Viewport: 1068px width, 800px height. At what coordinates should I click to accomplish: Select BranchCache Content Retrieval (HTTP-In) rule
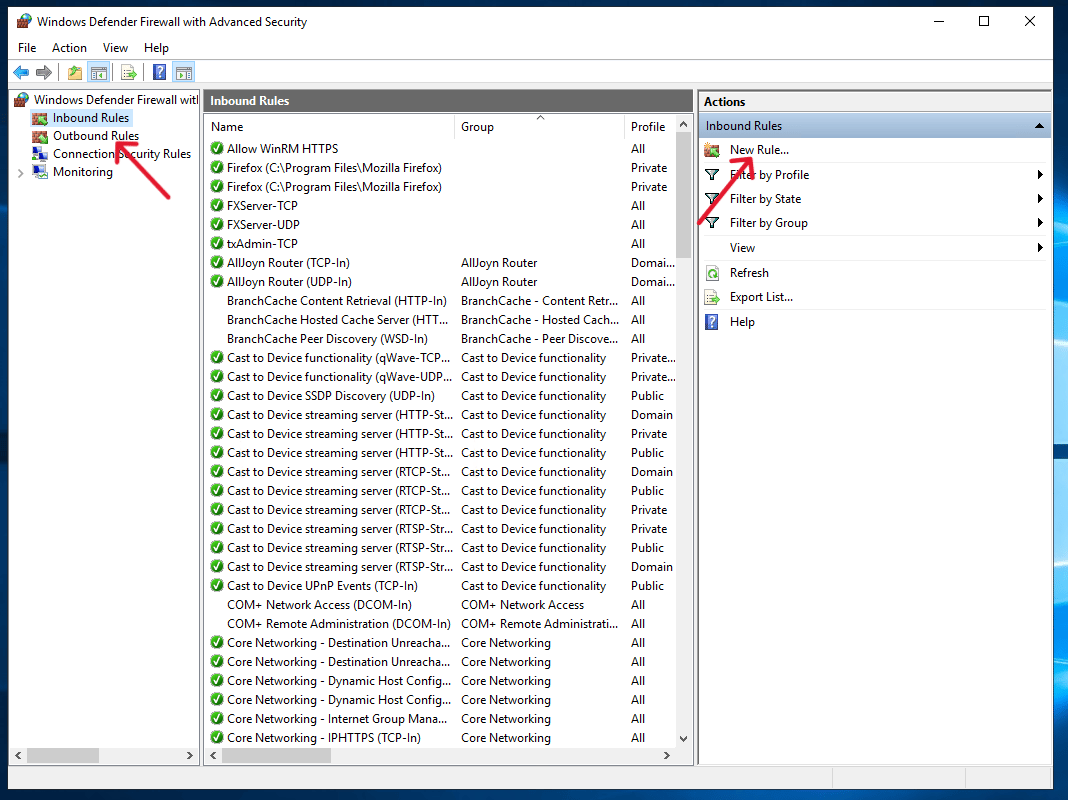[441, 300]
